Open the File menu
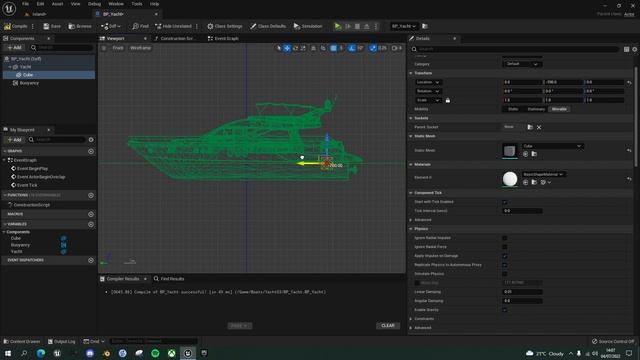Viewport: 640px width, 360px height. point(25,4)
